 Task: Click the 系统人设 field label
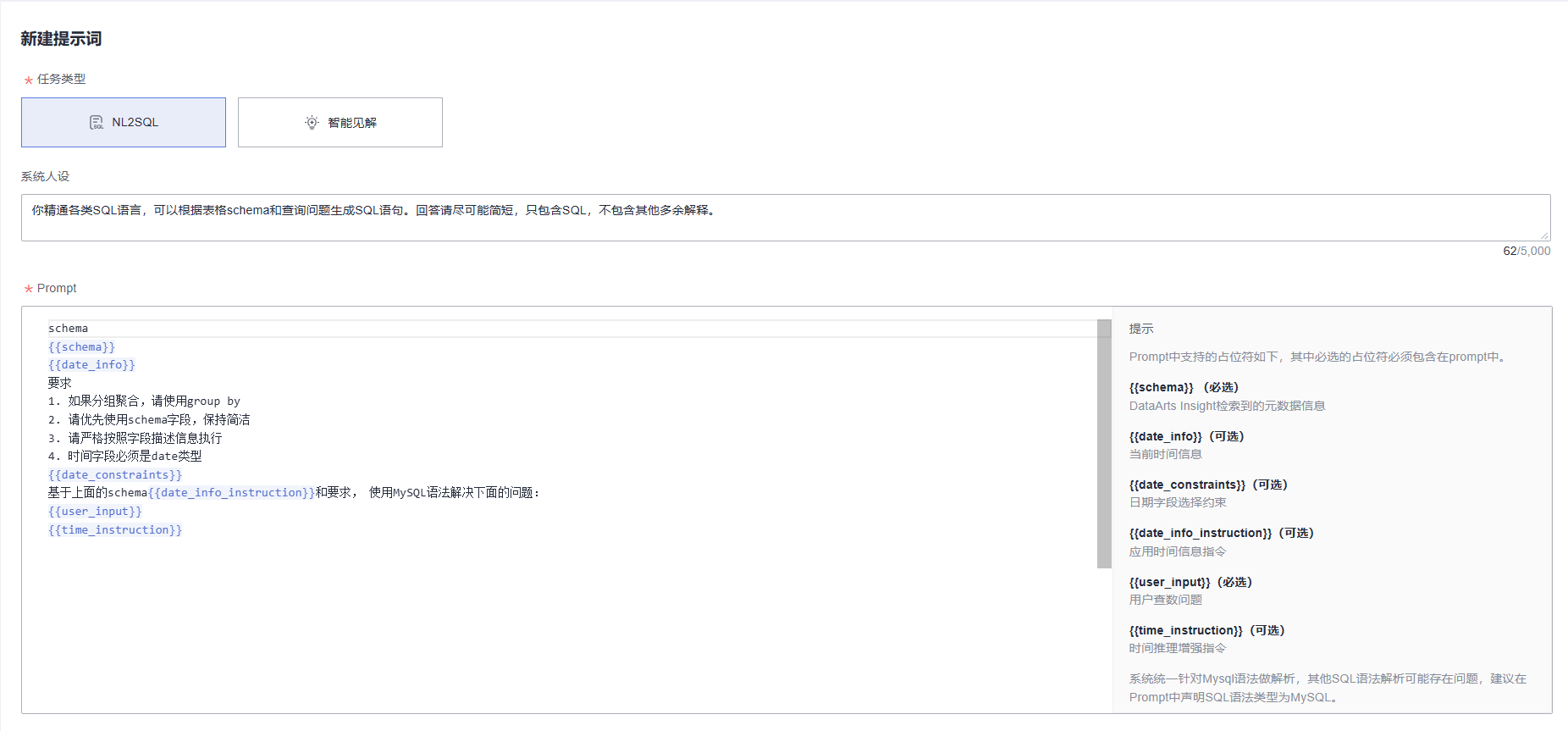[45, 176]
